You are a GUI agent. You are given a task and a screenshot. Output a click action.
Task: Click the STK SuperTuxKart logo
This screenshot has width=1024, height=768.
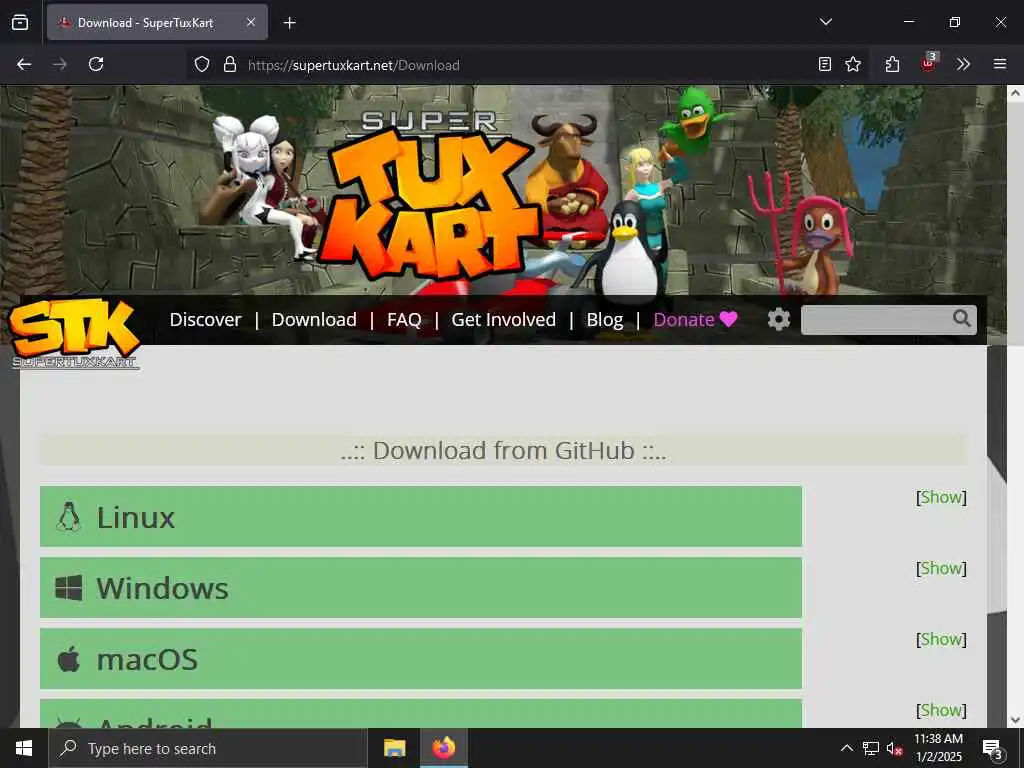click(75, 333)
